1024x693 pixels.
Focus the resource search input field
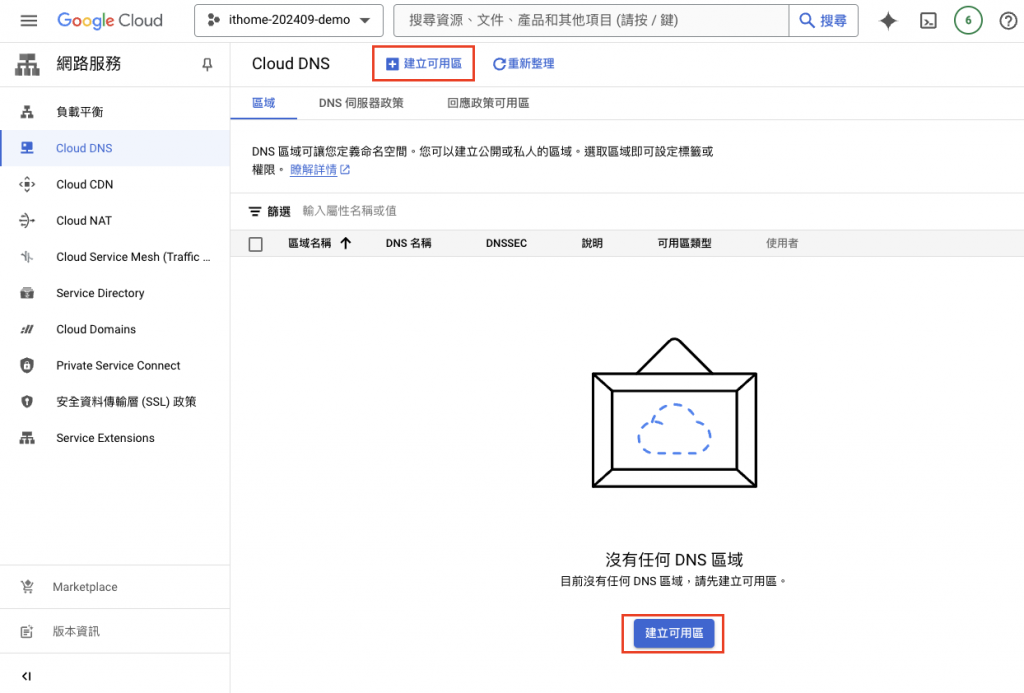[591, 21]
